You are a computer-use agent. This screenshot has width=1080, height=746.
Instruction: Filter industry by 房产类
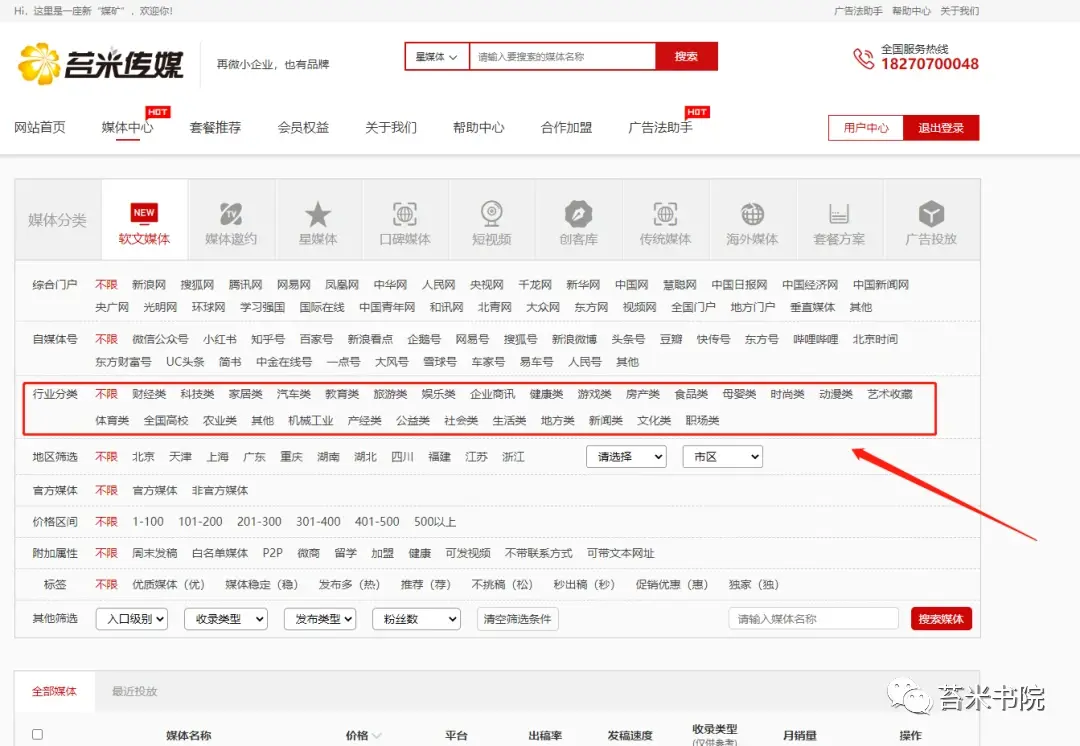643,394
